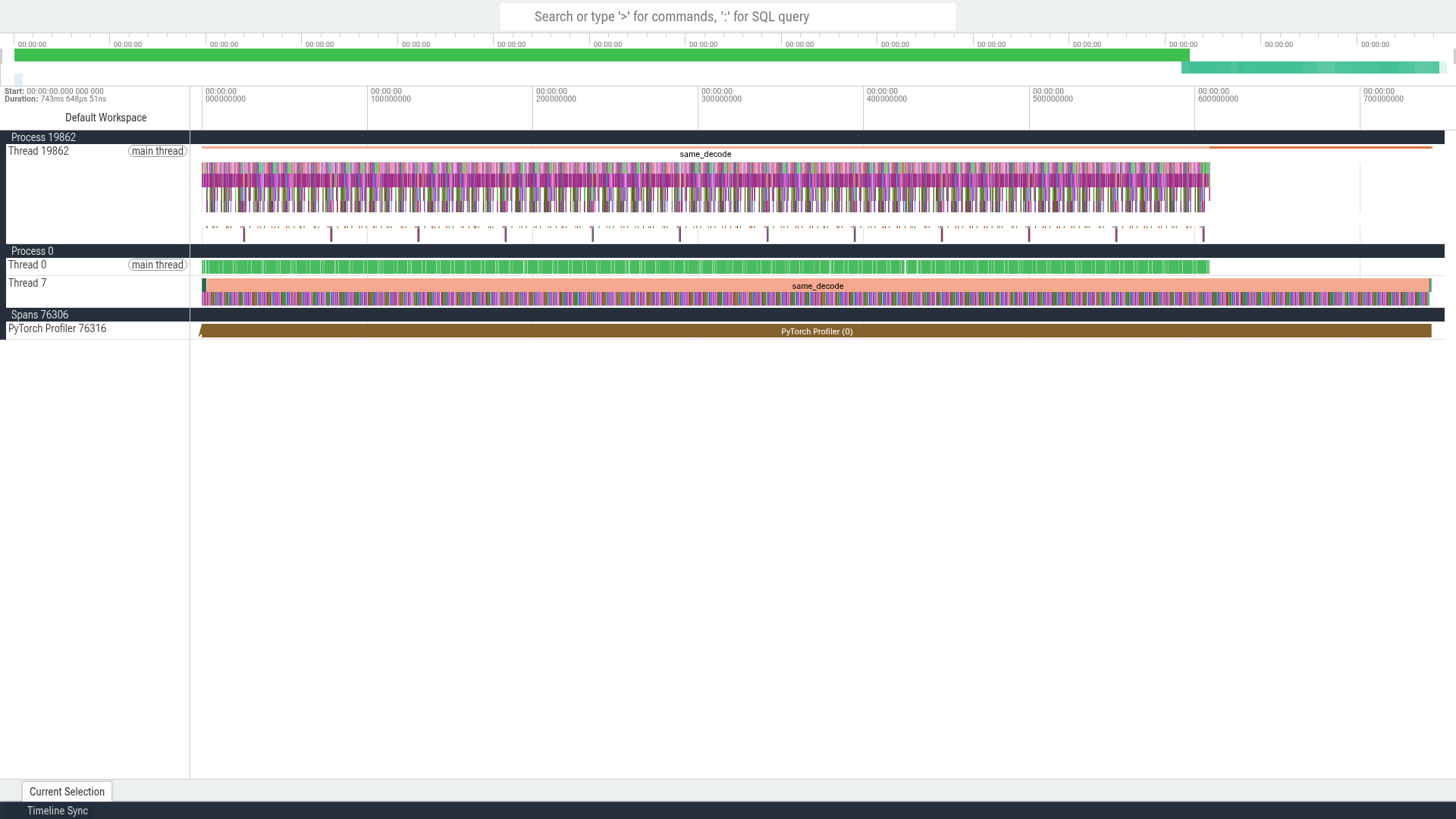This screenshot has width=1456, height=819.
Task: Click the Timeline Sync status bar entry
Action: pyautogui.click(x=58, y=811)
